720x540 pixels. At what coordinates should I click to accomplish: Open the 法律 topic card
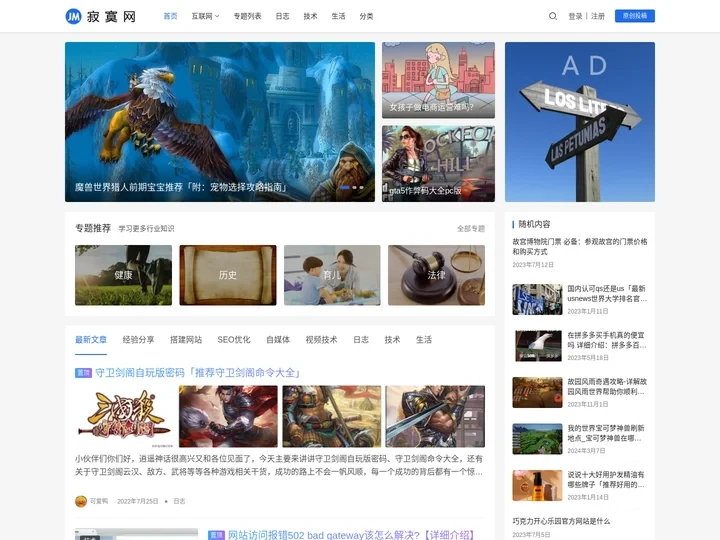(x=436, y=275)
